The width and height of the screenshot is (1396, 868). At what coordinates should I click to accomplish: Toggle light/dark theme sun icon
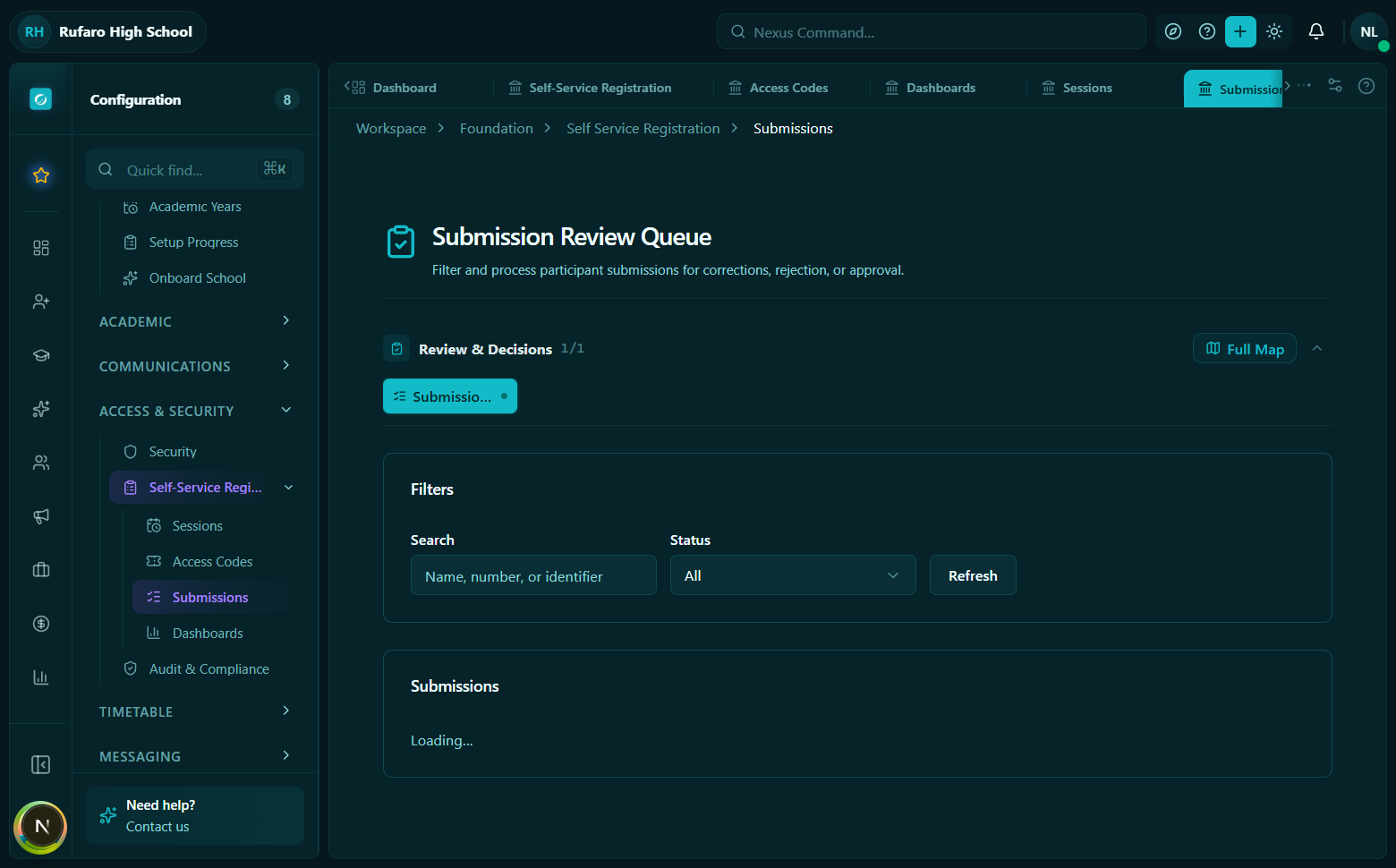point(1274,31)
